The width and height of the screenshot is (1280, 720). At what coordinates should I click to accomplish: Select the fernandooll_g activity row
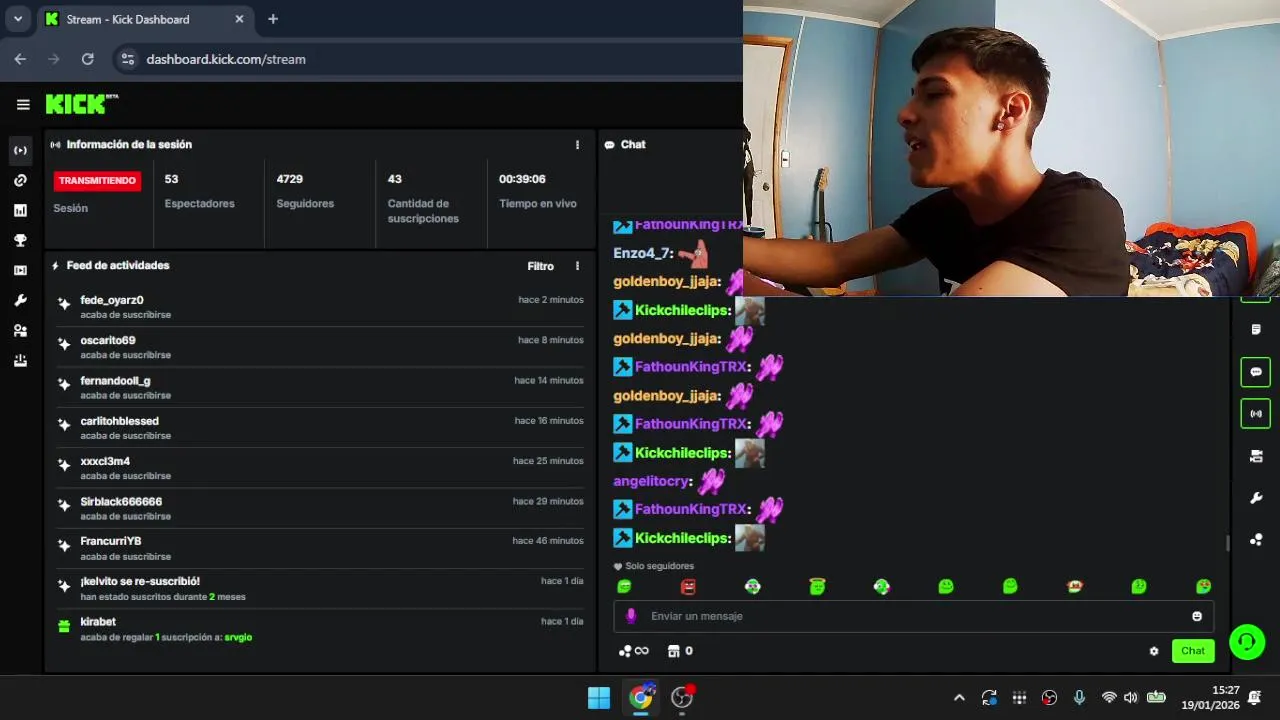320,388
